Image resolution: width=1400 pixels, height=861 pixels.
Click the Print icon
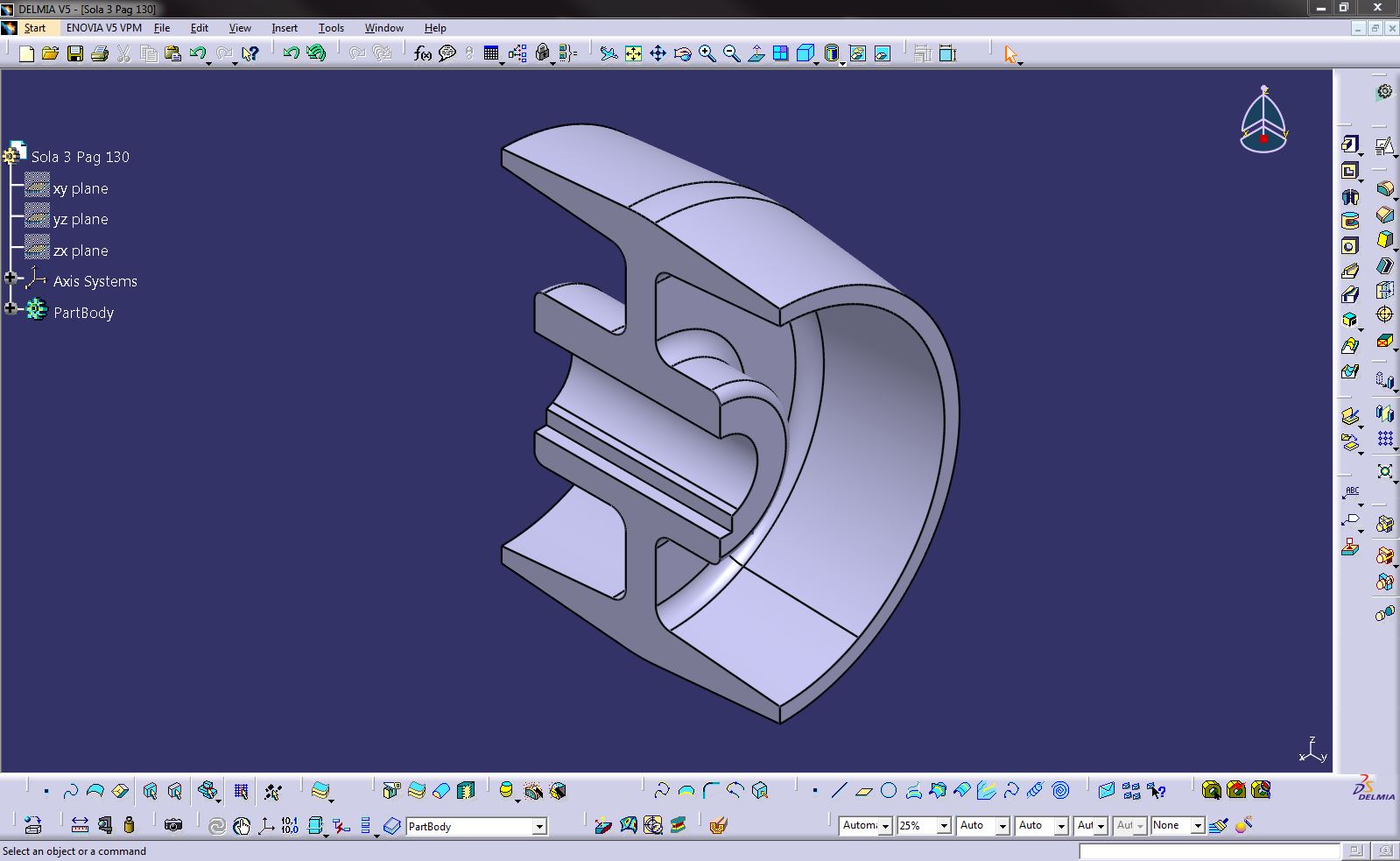(x=99, y=53)
